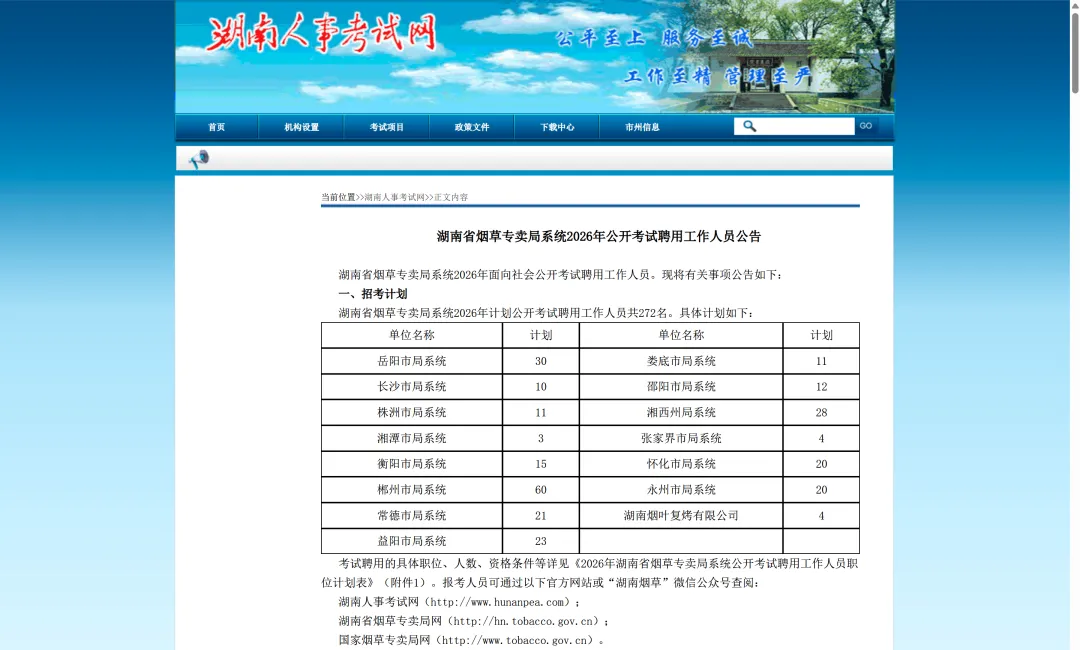Open the 政策文件 menu item

point(472,127)
